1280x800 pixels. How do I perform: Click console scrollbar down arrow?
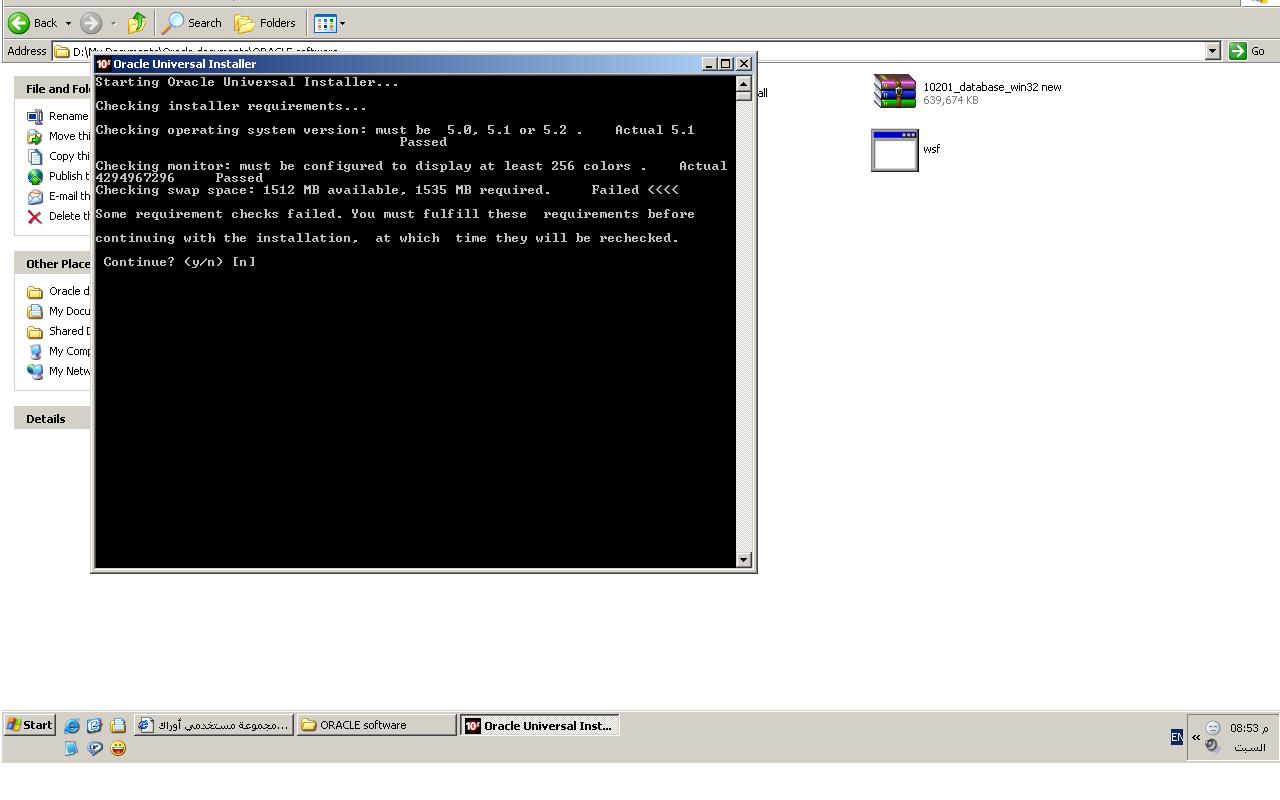tap(743, 560)
